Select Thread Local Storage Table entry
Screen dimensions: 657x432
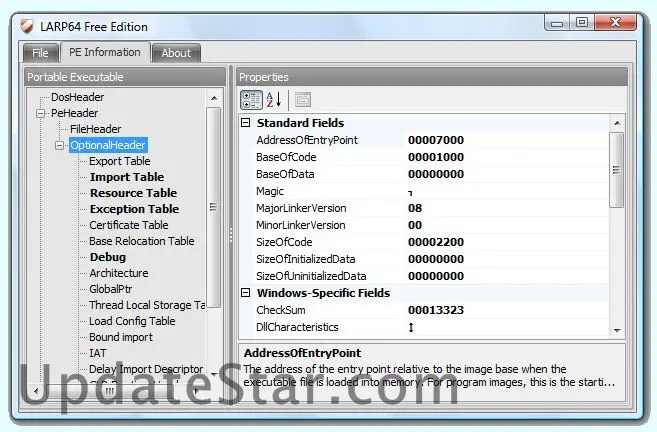[147, 305]
